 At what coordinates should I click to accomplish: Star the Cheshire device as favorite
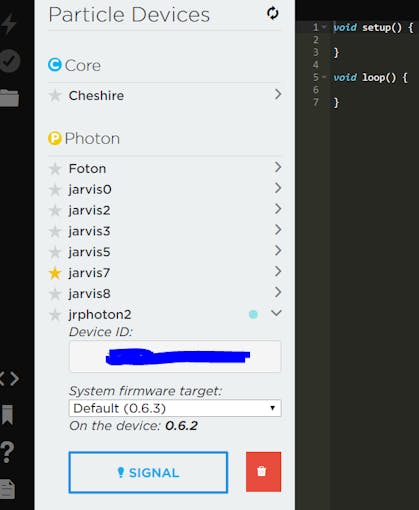click(55, 96)
